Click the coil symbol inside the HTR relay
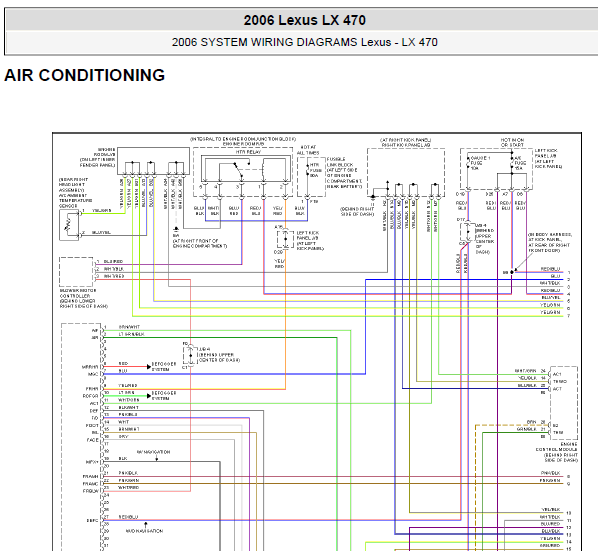The image size is (598, 551). [x=263, y=170]
